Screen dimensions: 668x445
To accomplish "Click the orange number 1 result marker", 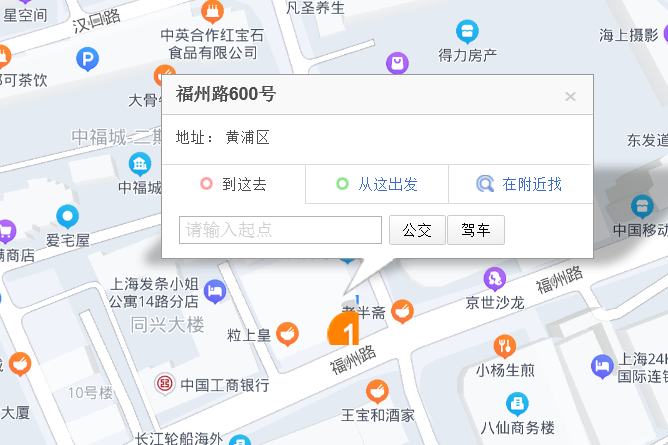I will (343, 329).
